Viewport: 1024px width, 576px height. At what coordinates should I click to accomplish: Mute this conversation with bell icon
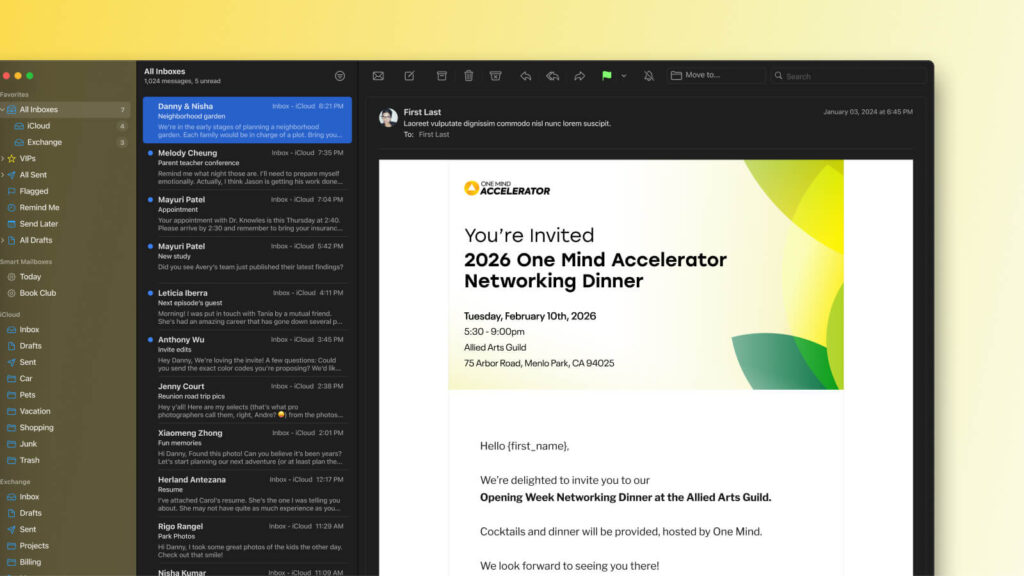[648, 76]
